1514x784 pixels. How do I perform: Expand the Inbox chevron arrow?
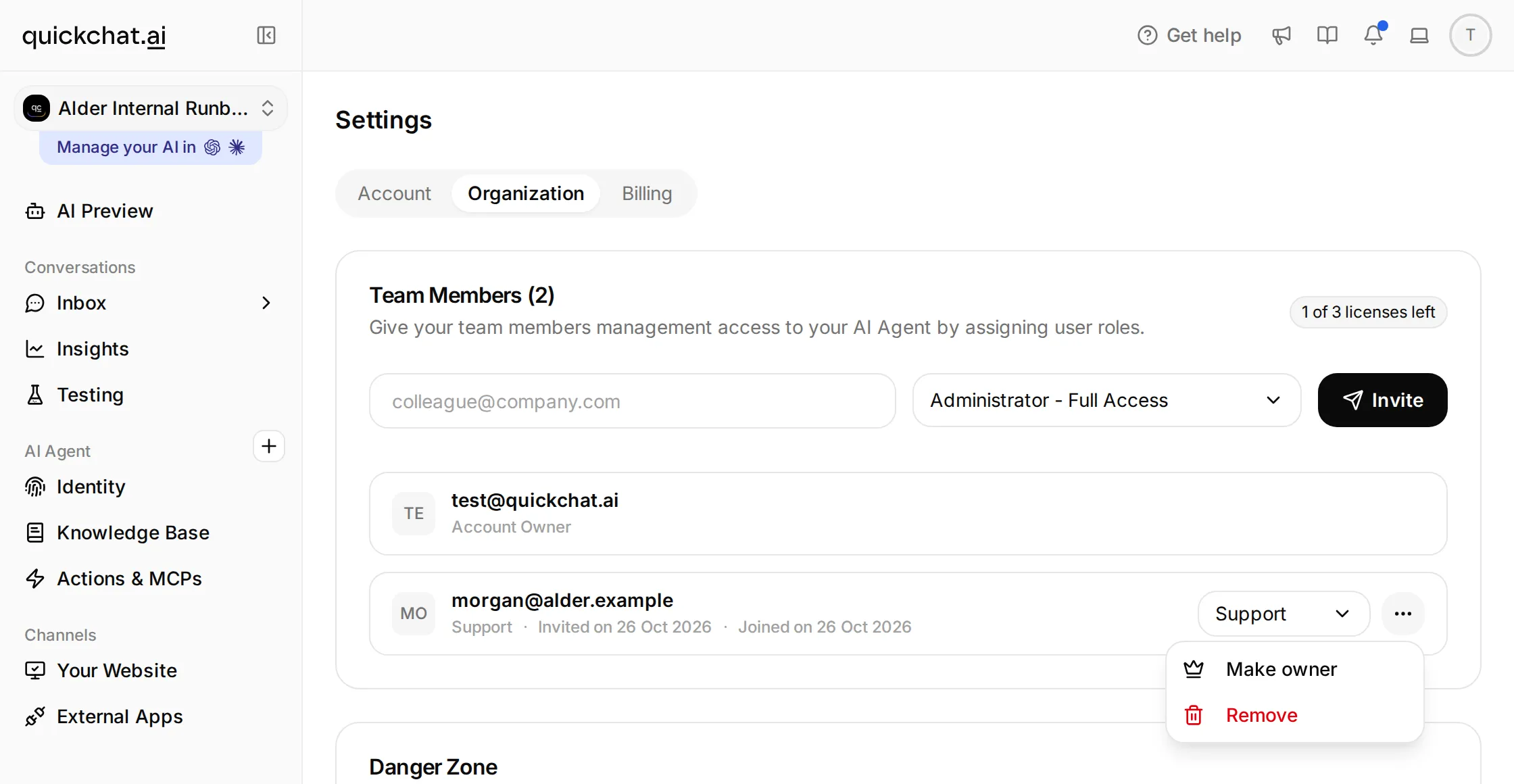(266, 303)
